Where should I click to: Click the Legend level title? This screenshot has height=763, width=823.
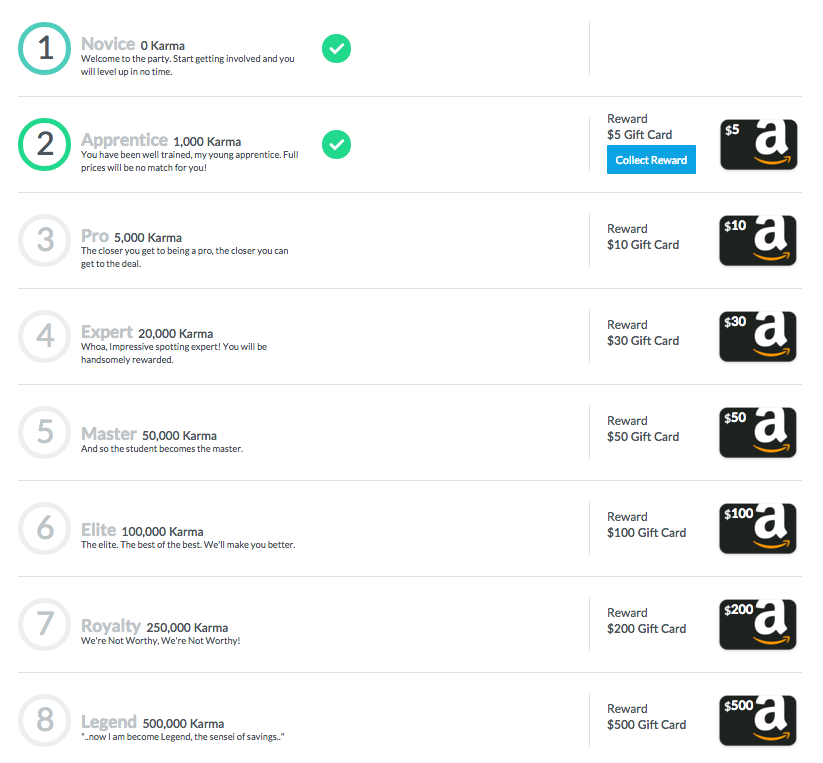click(109, 722)
